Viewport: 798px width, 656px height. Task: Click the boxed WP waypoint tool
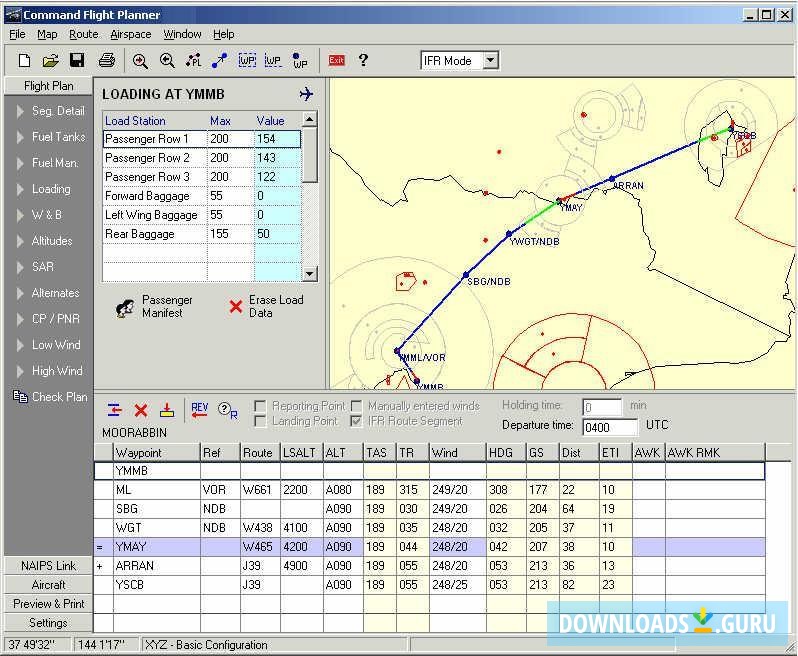pyautogui.click(x=247, y=61)
